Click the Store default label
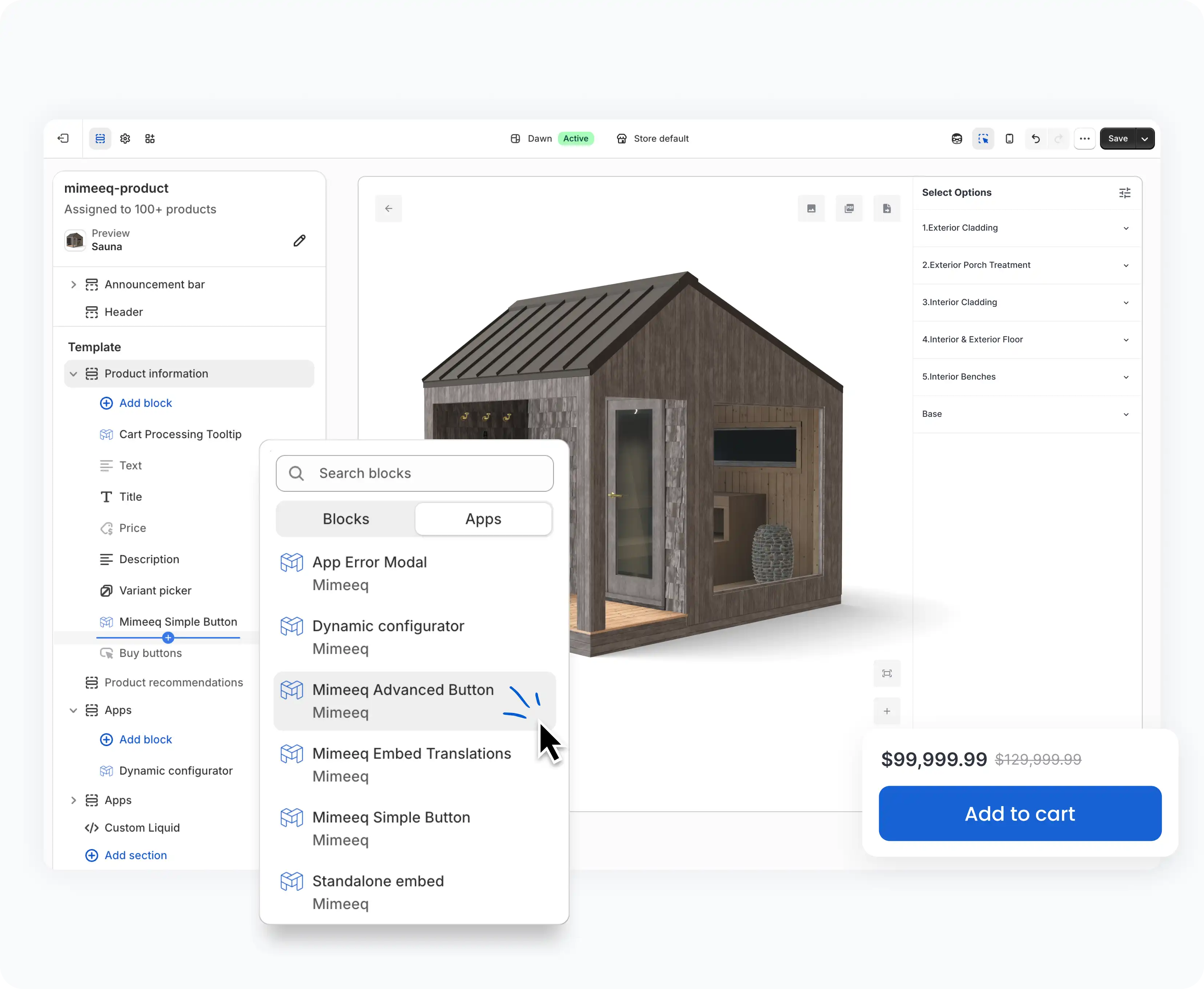 [661, 139]
